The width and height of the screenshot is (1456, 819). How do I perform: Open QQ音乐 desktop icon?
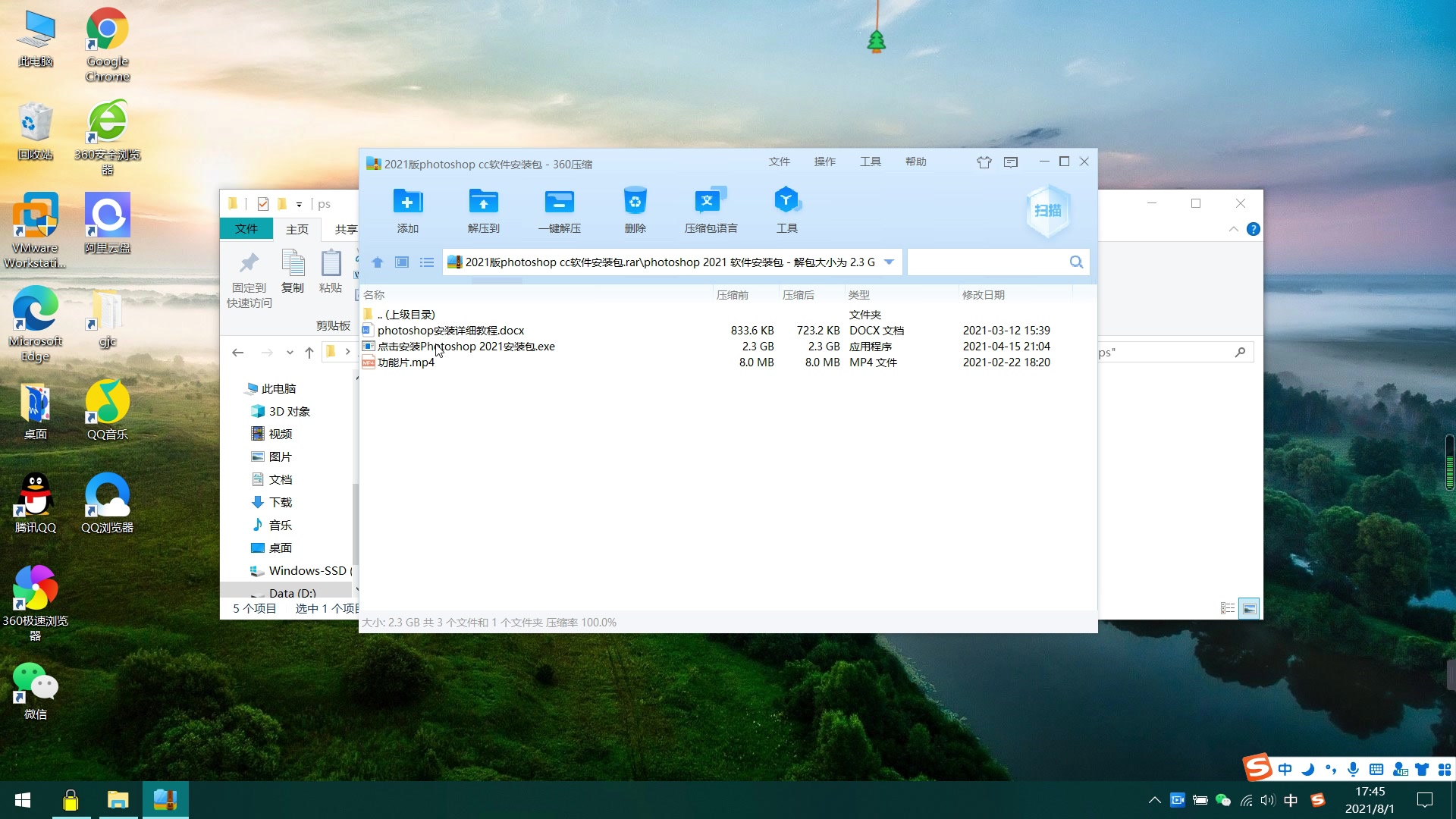tap(108, 410)
